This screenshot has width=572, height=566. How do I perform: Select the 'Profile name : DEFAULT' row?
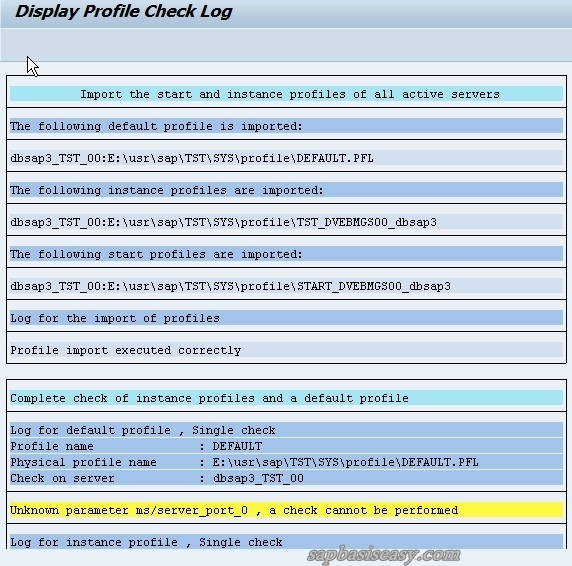coord(286,446)
